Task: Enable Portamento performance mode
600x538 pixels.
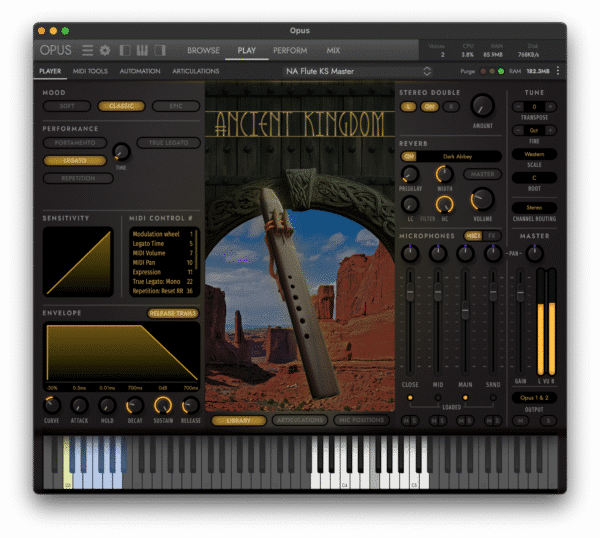Action: (75, 143)
